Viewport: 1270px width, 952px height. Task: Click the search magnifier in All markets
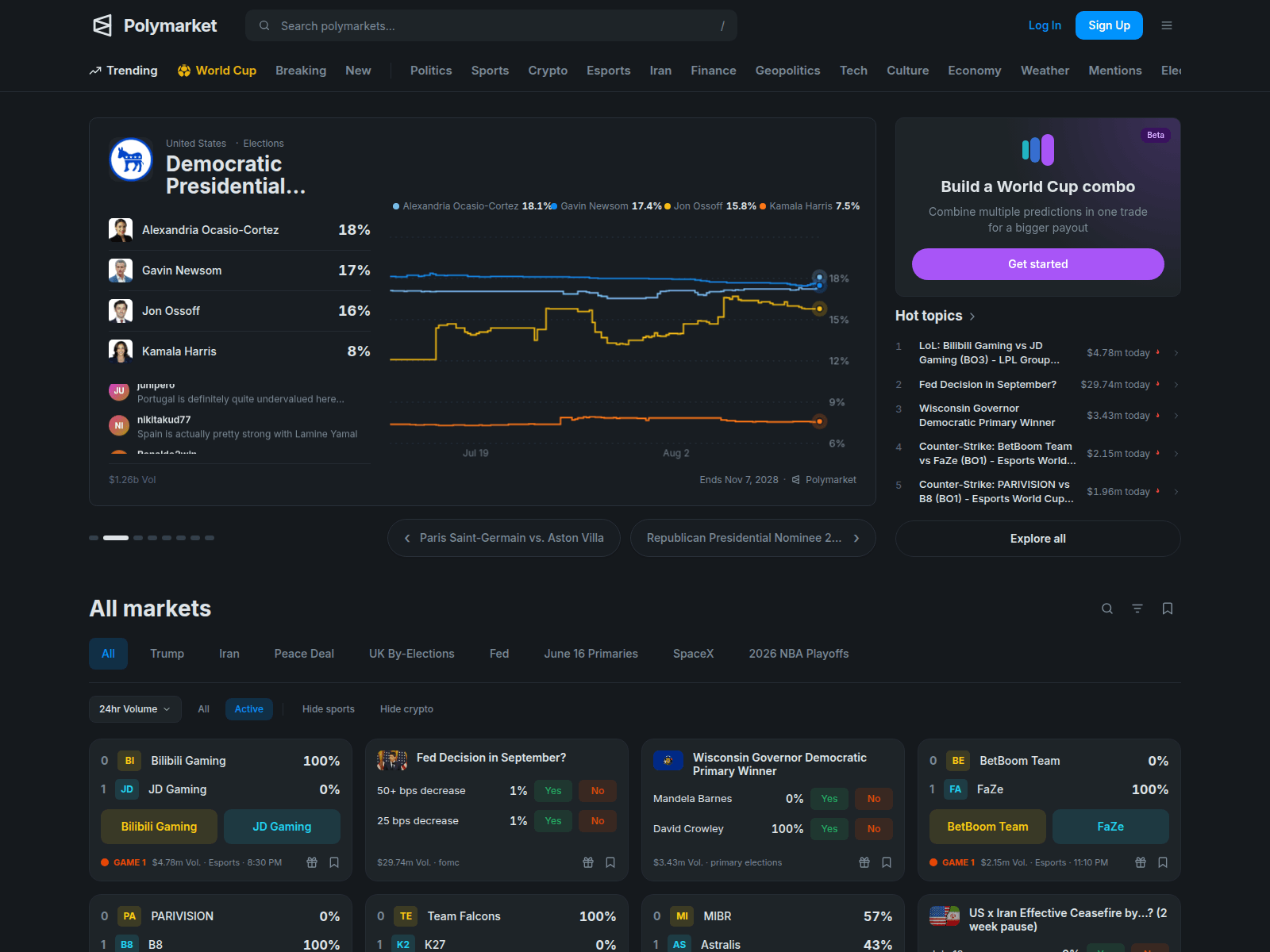[1107, 608]
